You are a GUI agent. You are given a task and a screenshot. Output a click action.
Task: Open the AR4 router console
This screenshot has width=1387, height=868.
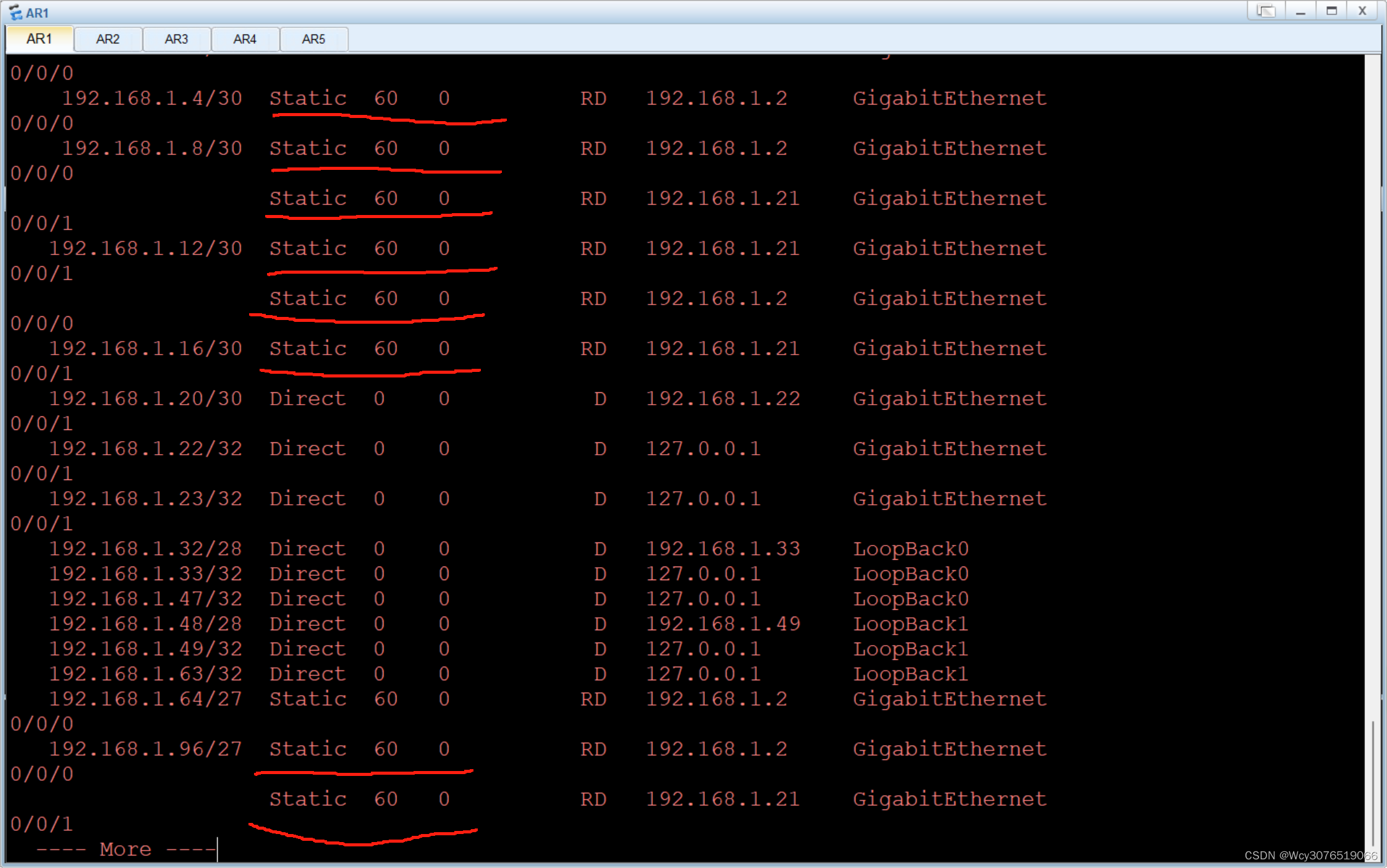tap(245, 38)
